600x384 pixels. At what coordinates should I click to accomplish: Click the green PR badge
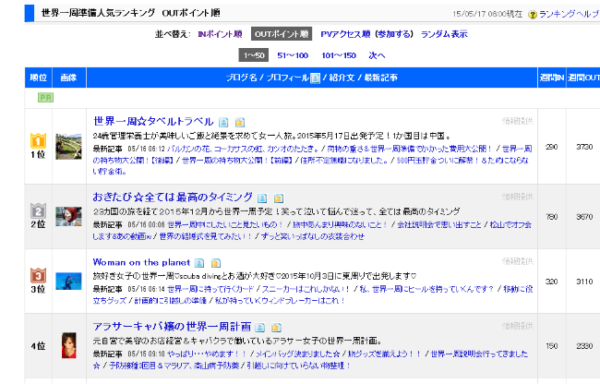[x=46, y=98]
